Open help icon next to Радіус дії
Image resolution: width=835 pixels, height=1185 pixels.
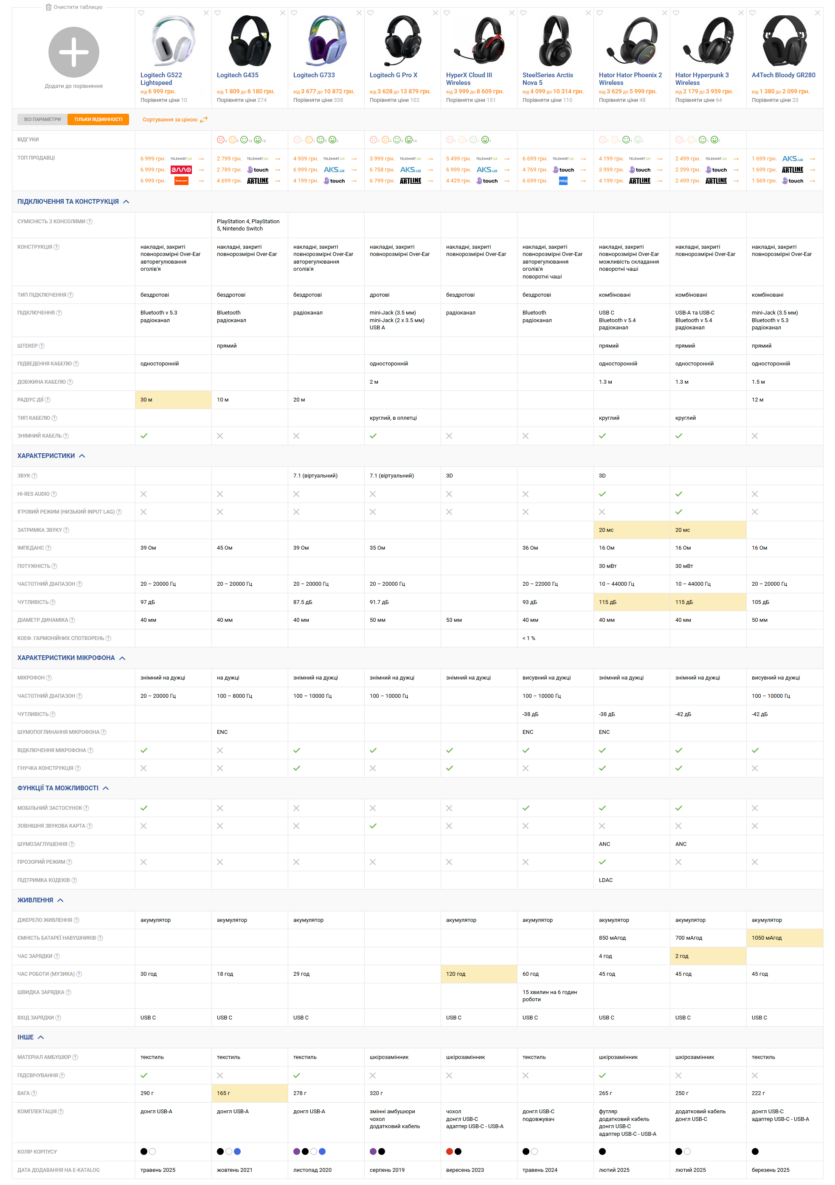click(48, 400)
